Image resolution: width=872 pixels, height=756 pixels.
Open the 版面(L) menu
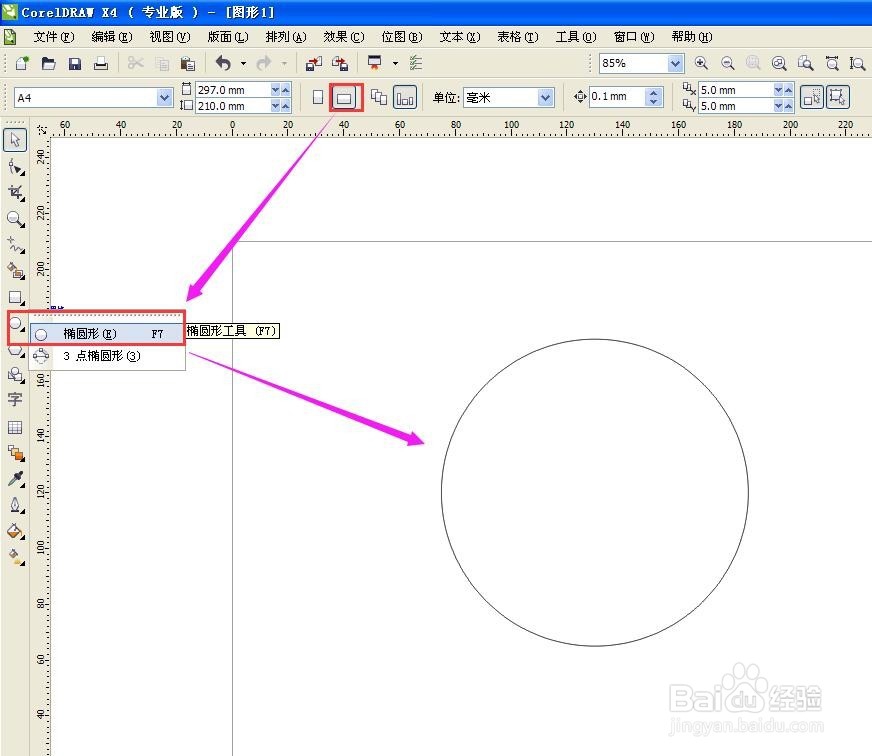227,37
